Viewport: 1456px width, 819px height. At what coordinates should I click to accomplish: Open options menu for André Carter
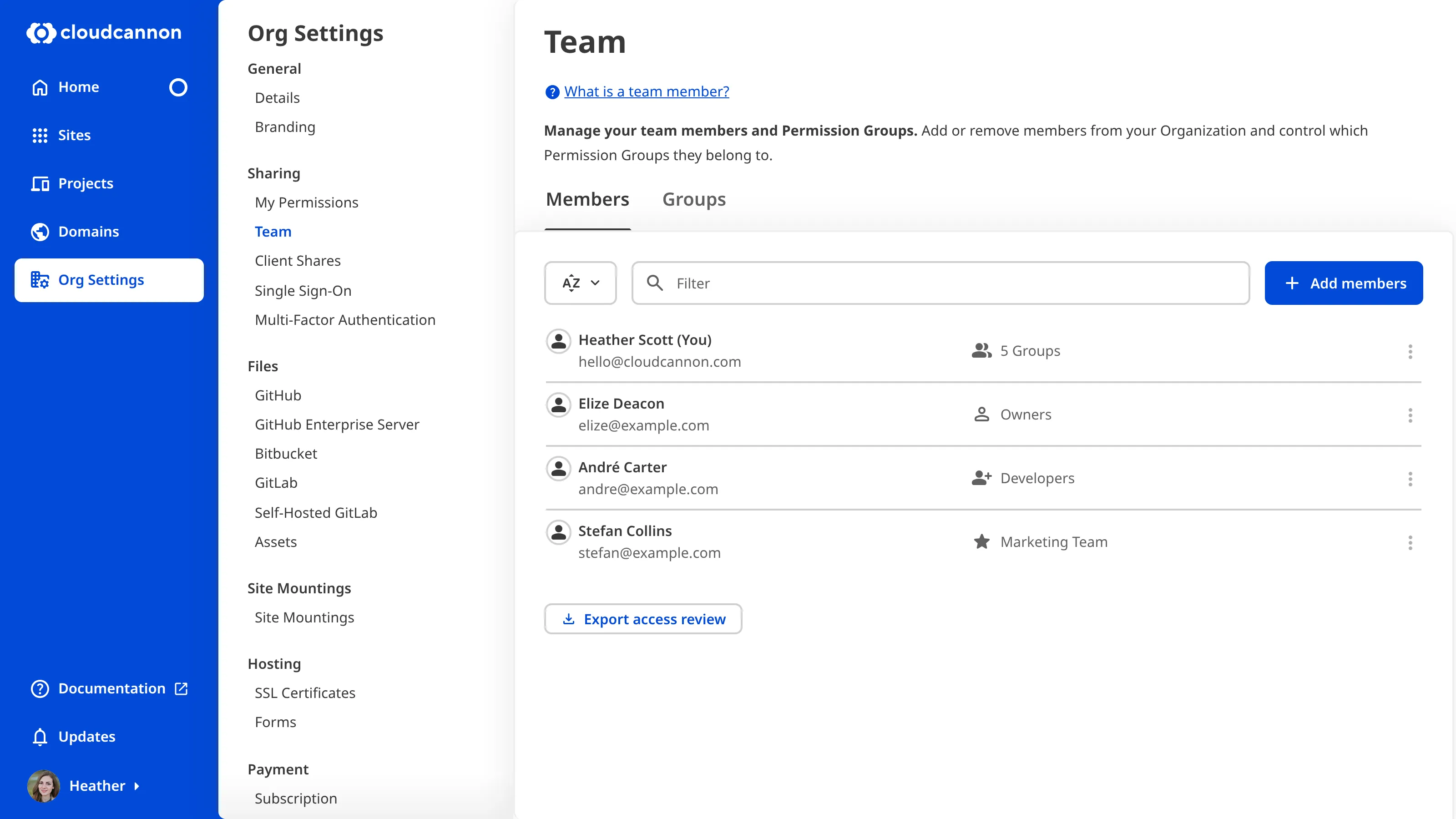[1410, 479]
